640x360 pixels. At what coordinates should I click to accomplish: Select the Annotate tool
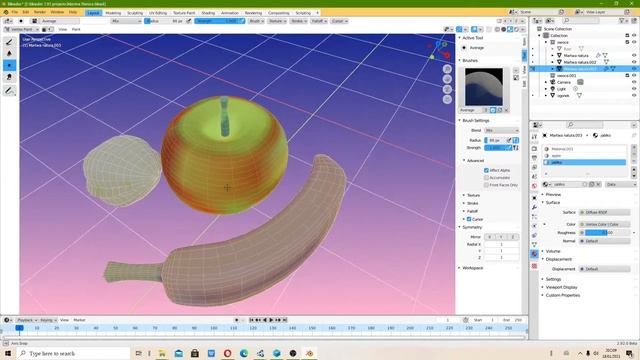point(9,91)
